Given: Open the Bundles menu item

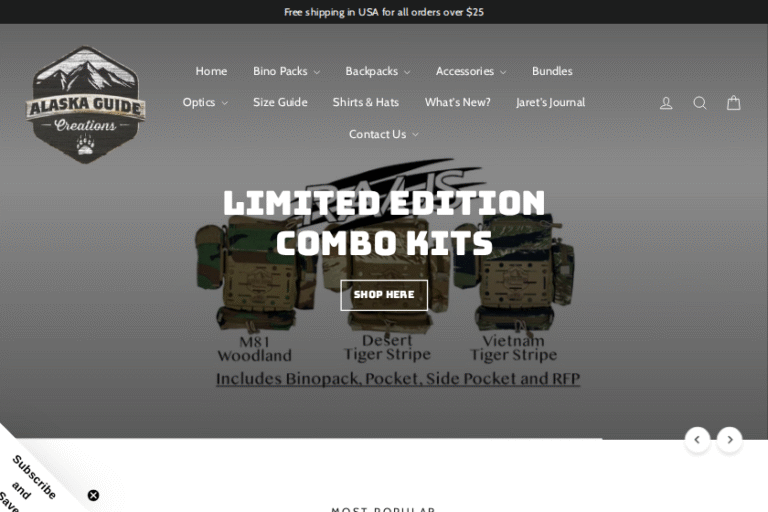Looking at the screenshot, I should tap(552, 72).
